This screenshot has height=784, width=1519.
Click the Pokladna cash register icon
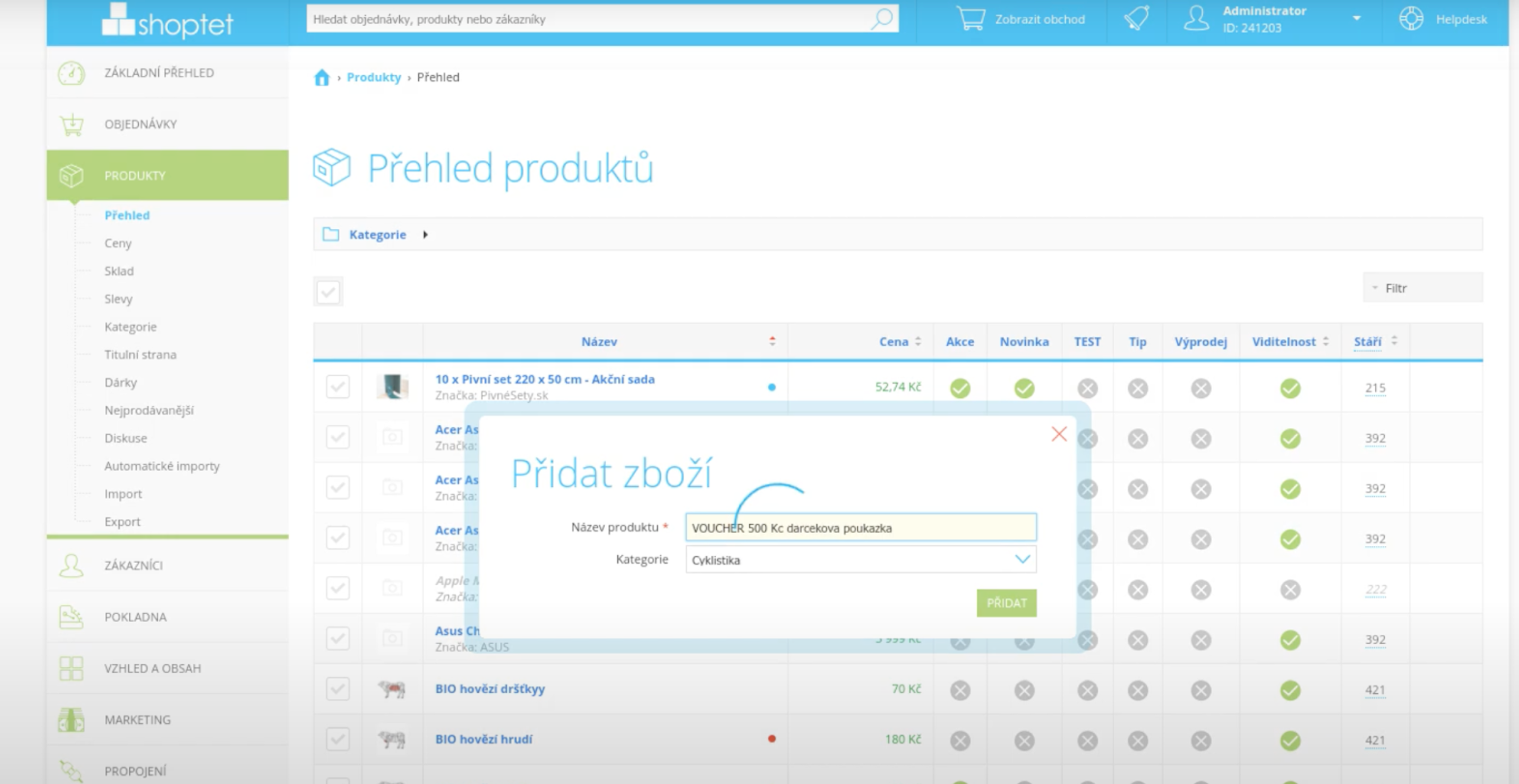(72, 616)
